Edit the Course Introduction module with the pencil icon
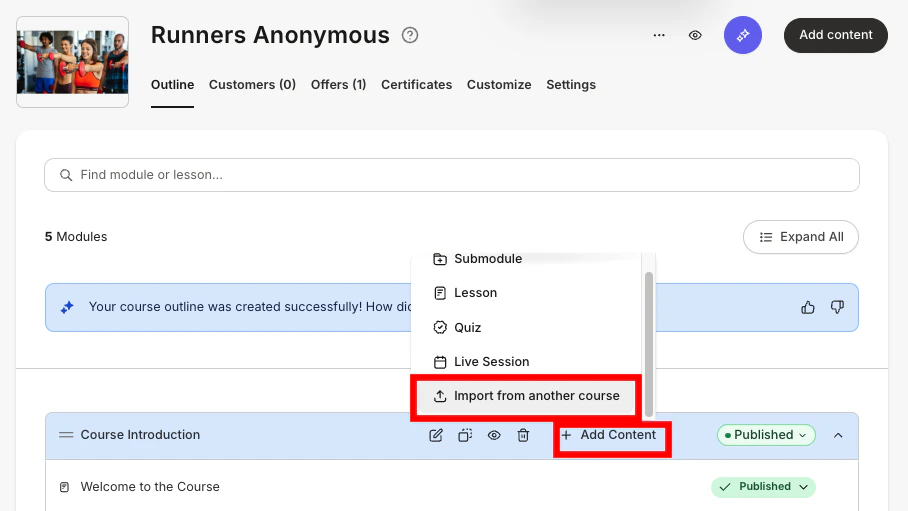The height and width of the screenshot is (511, 908). tap(436, 435)
